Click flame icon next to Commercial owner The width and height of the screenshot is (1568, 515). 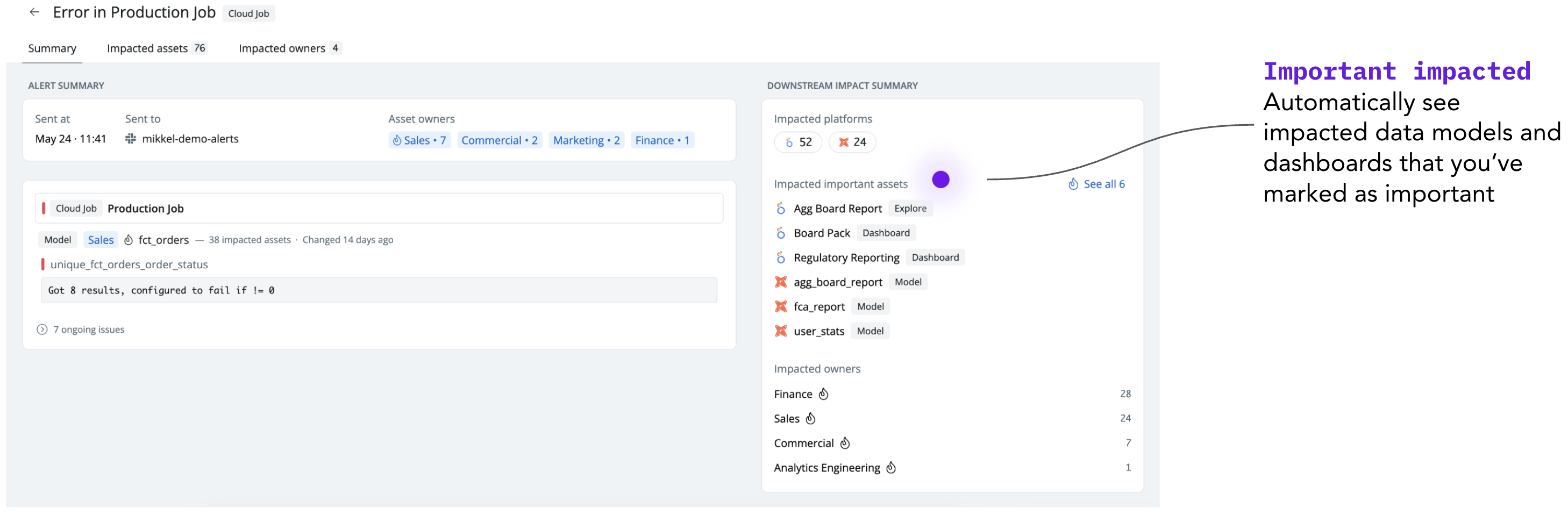845,442
